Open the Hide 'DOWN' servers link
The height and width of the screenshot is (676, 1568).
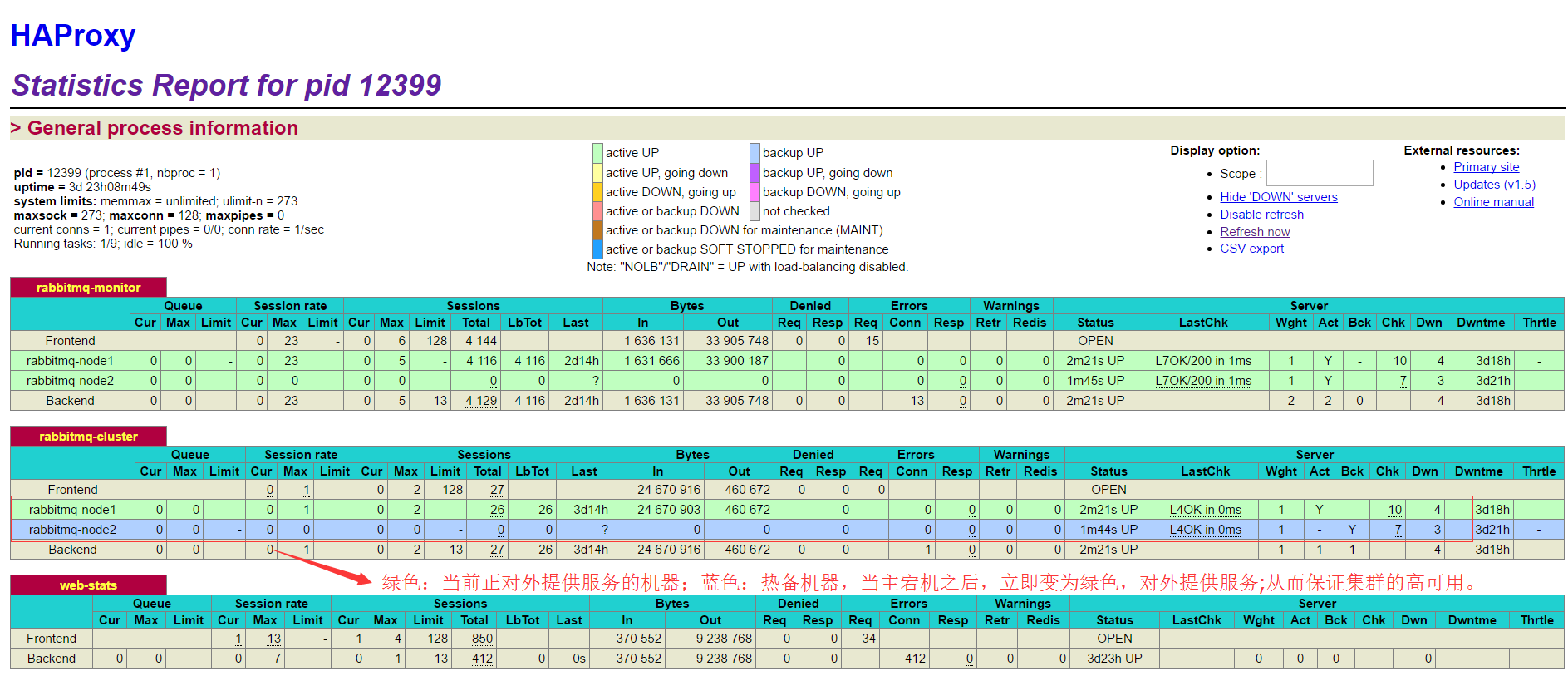click(x=1278, y=197)
